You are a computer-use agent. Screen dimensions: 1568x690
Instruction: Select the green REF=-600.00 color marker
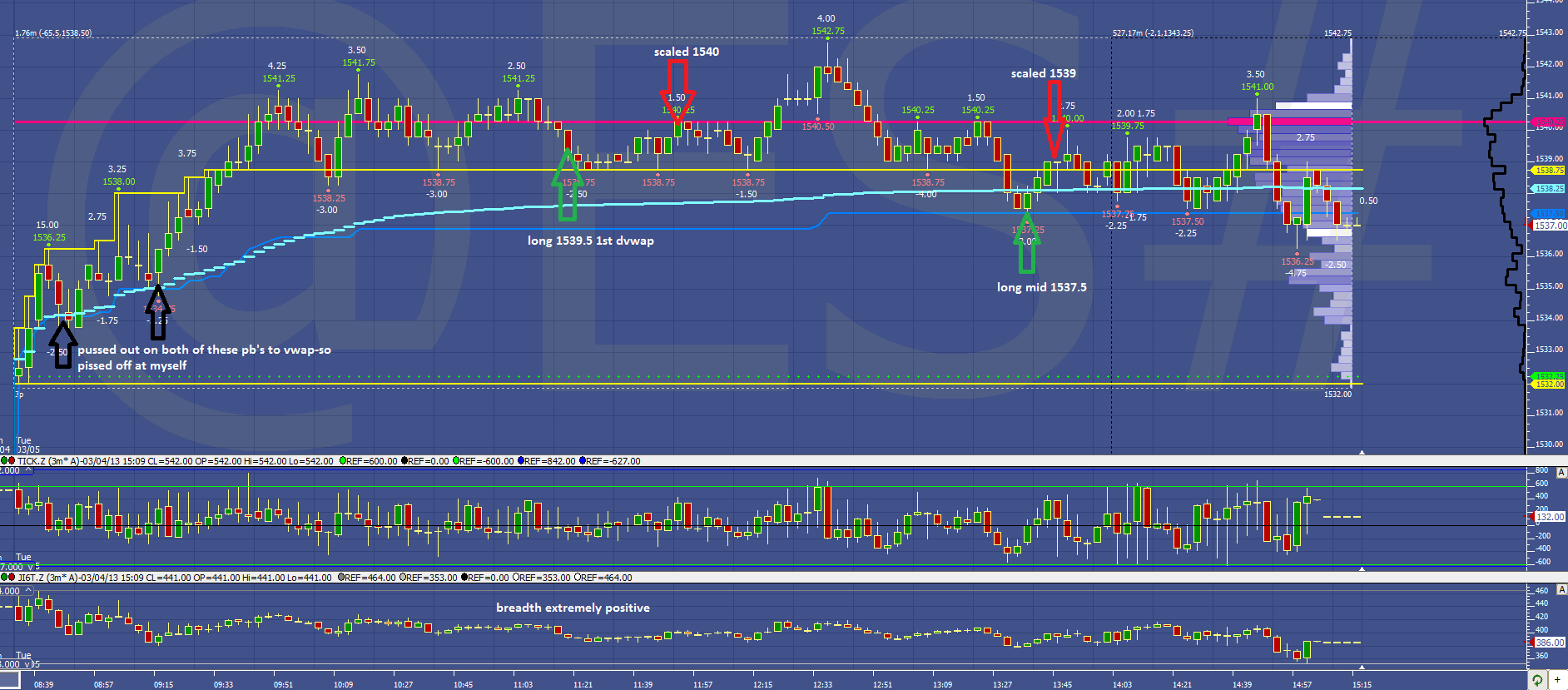[457, 461]
